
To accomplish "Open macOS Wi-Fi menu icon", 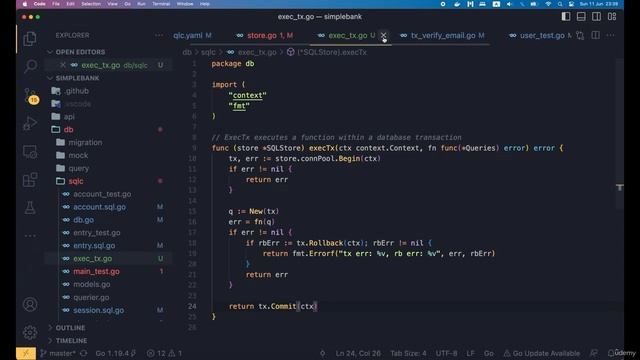I will 548,4.
